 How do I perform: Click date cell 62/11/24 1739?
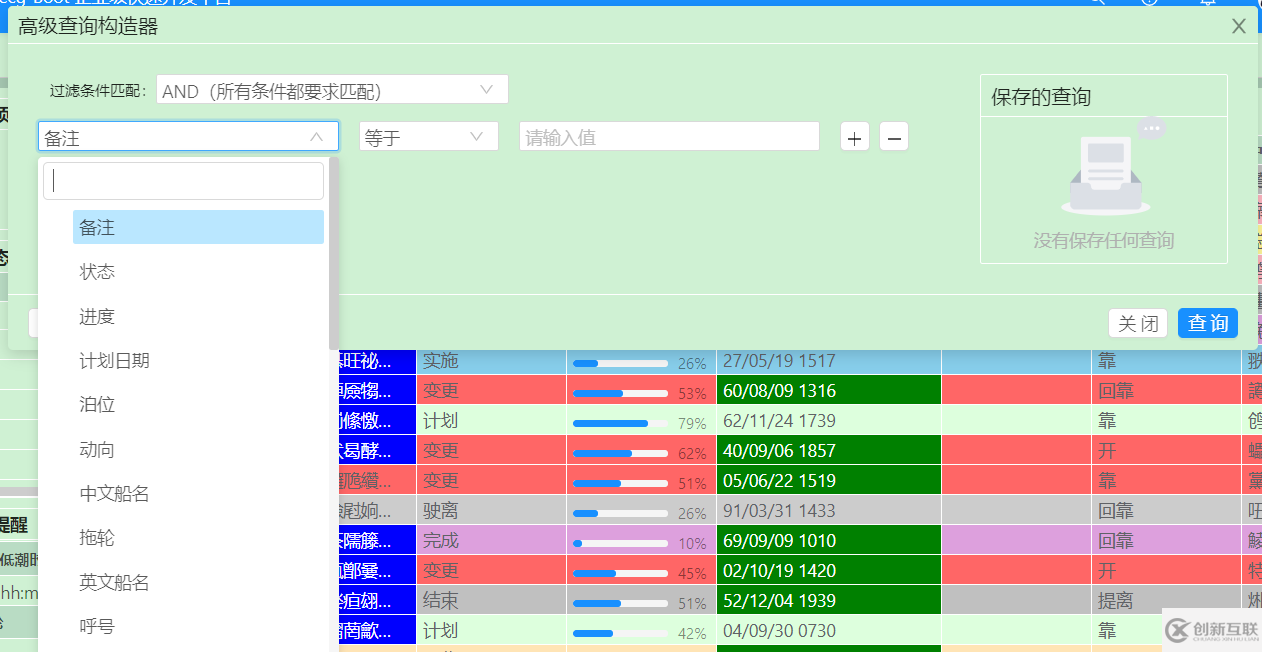point(829,420)
